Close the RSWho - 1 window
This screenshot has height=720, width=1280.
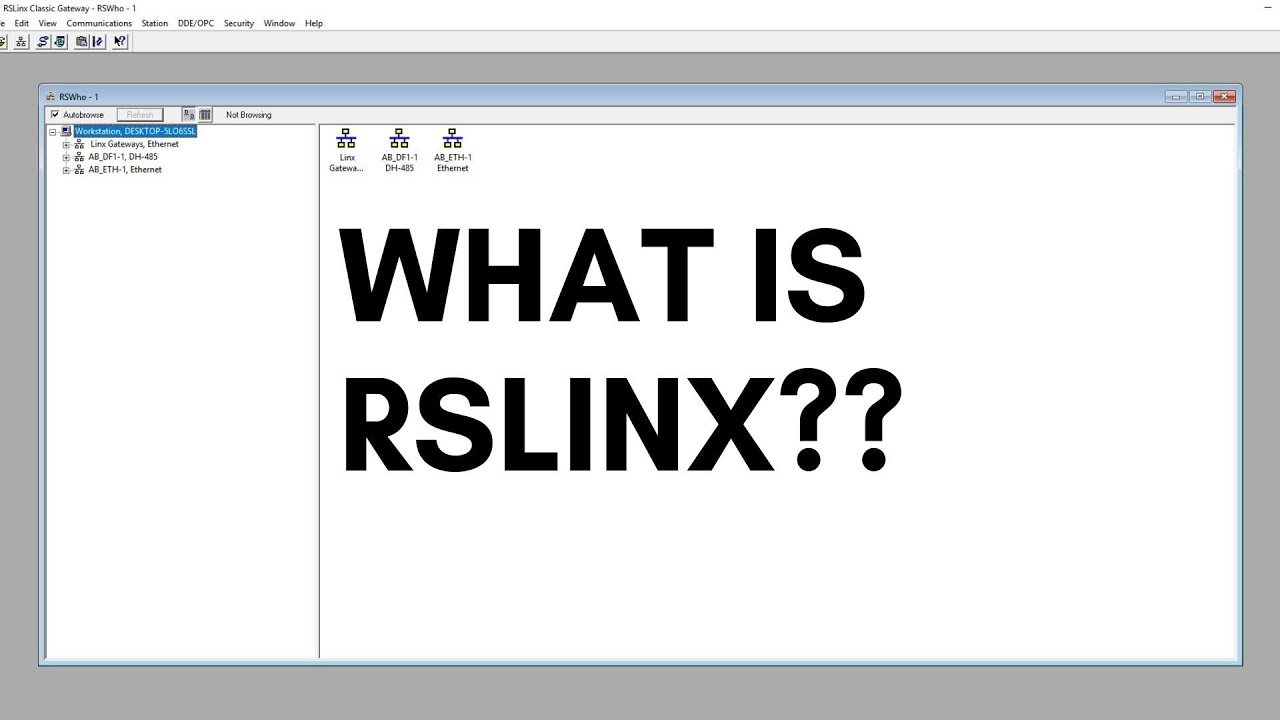(1224, 97)
